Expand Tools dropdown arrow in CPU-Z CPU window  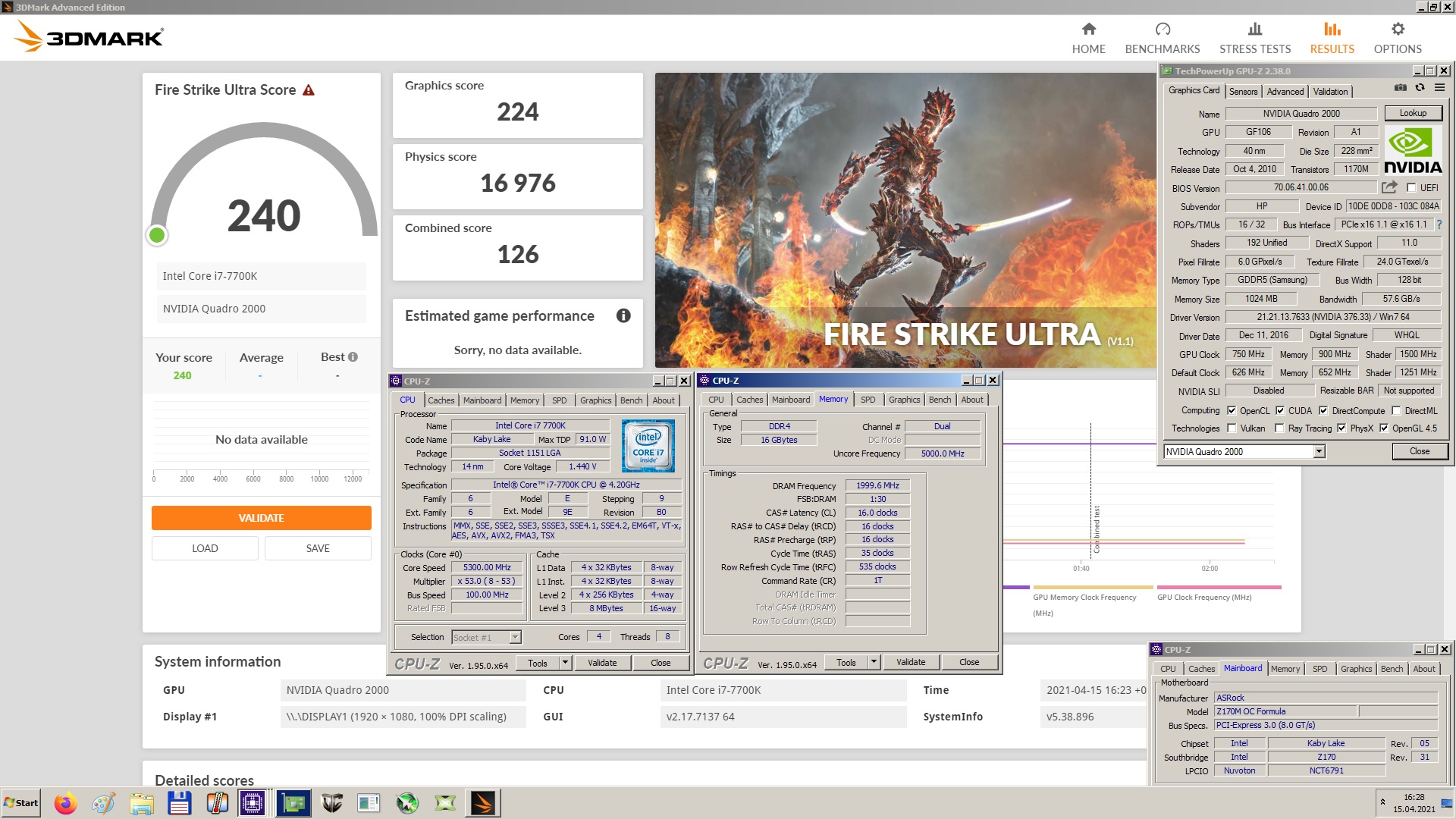pos(565,662)
